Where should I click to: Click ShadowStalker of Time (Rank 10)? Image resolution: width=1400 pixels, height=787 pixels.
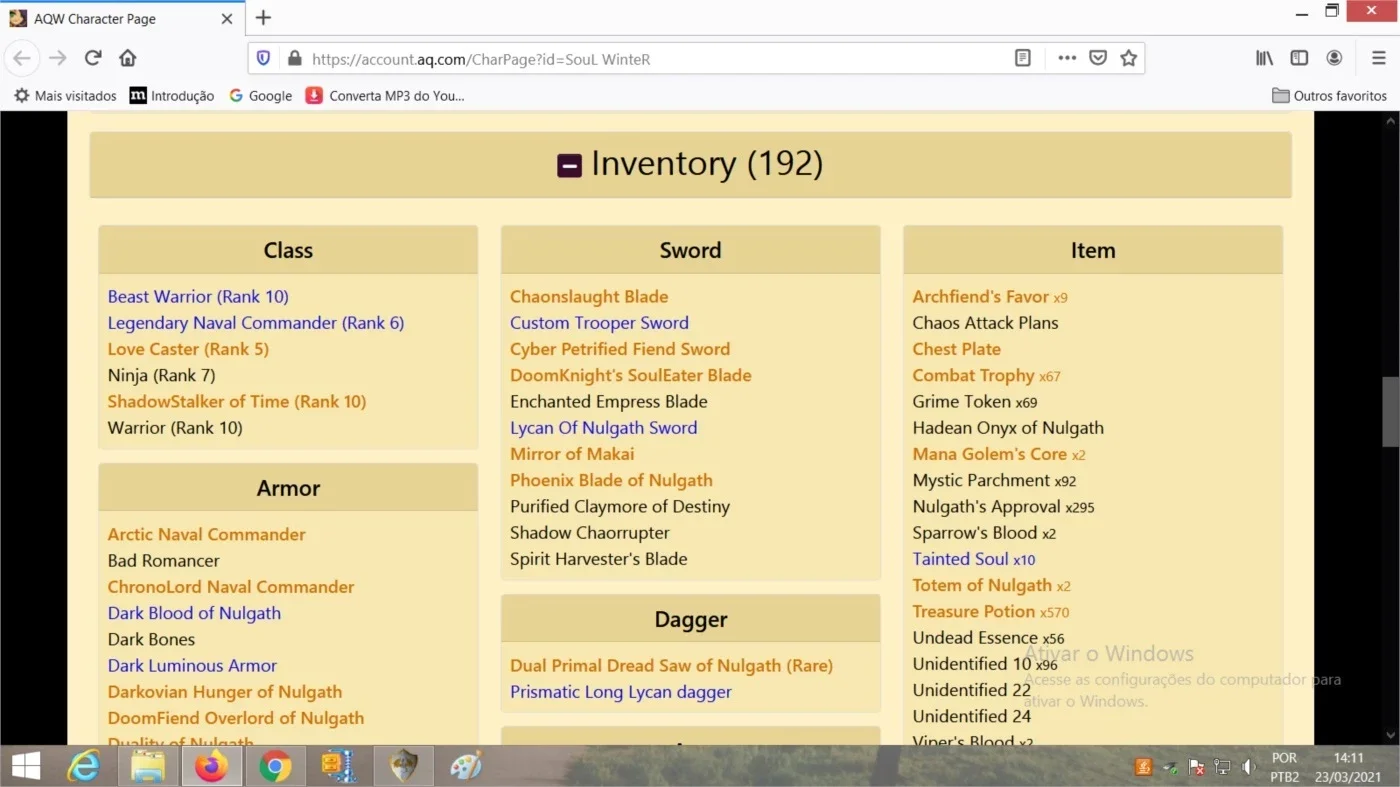tap(237, 401)
